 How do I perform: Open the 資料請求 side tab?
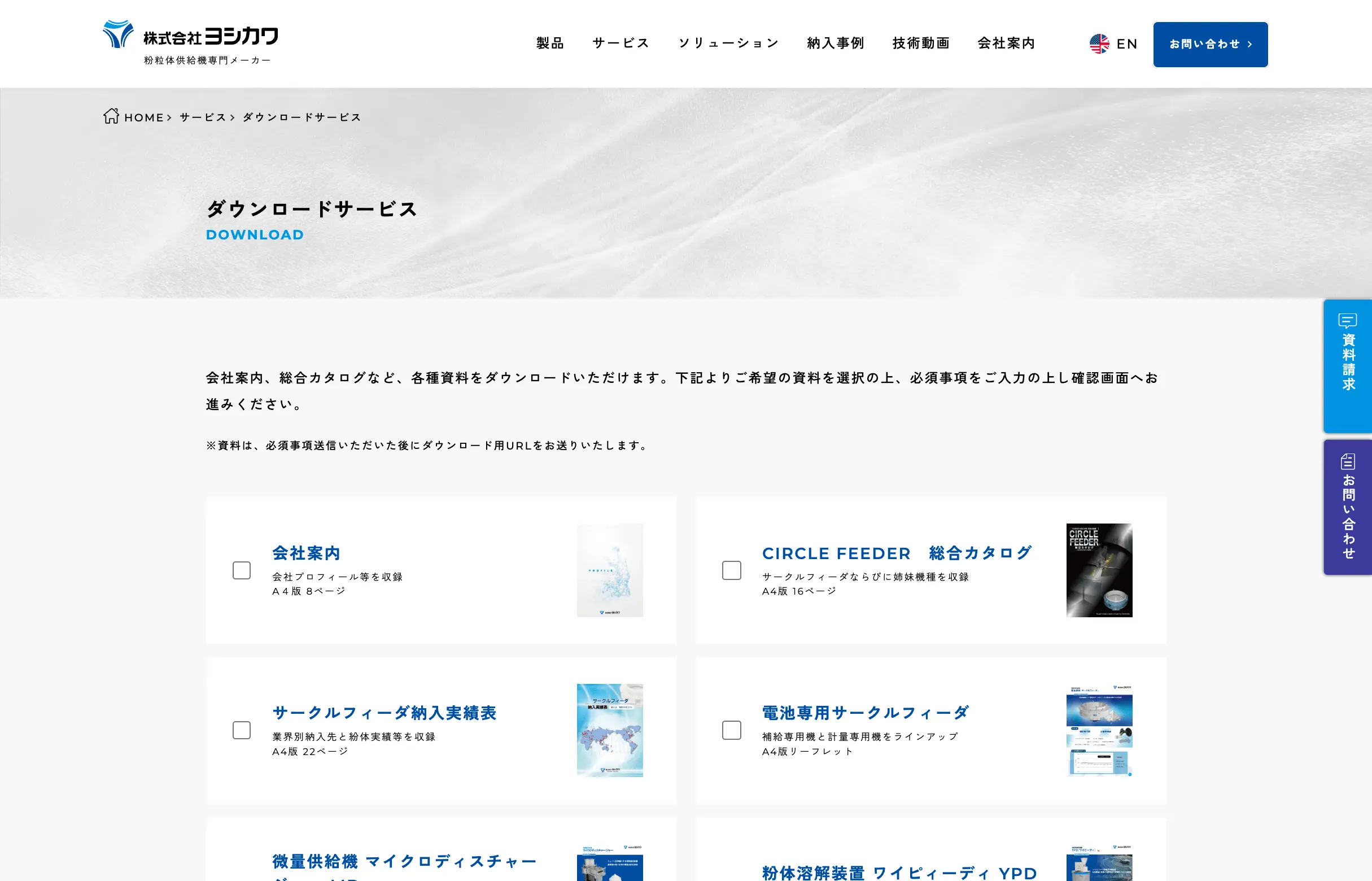pyautogui.click(x=1347, y=366)
